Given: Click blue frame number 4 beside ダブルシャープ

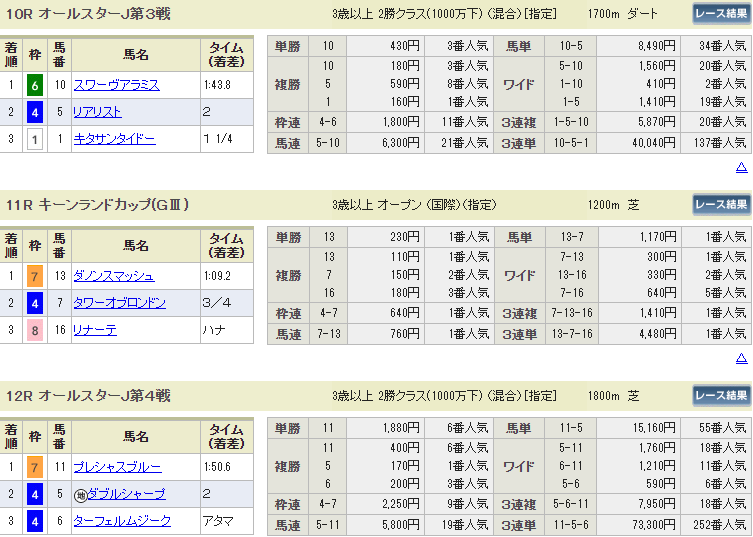Looking at the screenshot, I should (35, 494).
